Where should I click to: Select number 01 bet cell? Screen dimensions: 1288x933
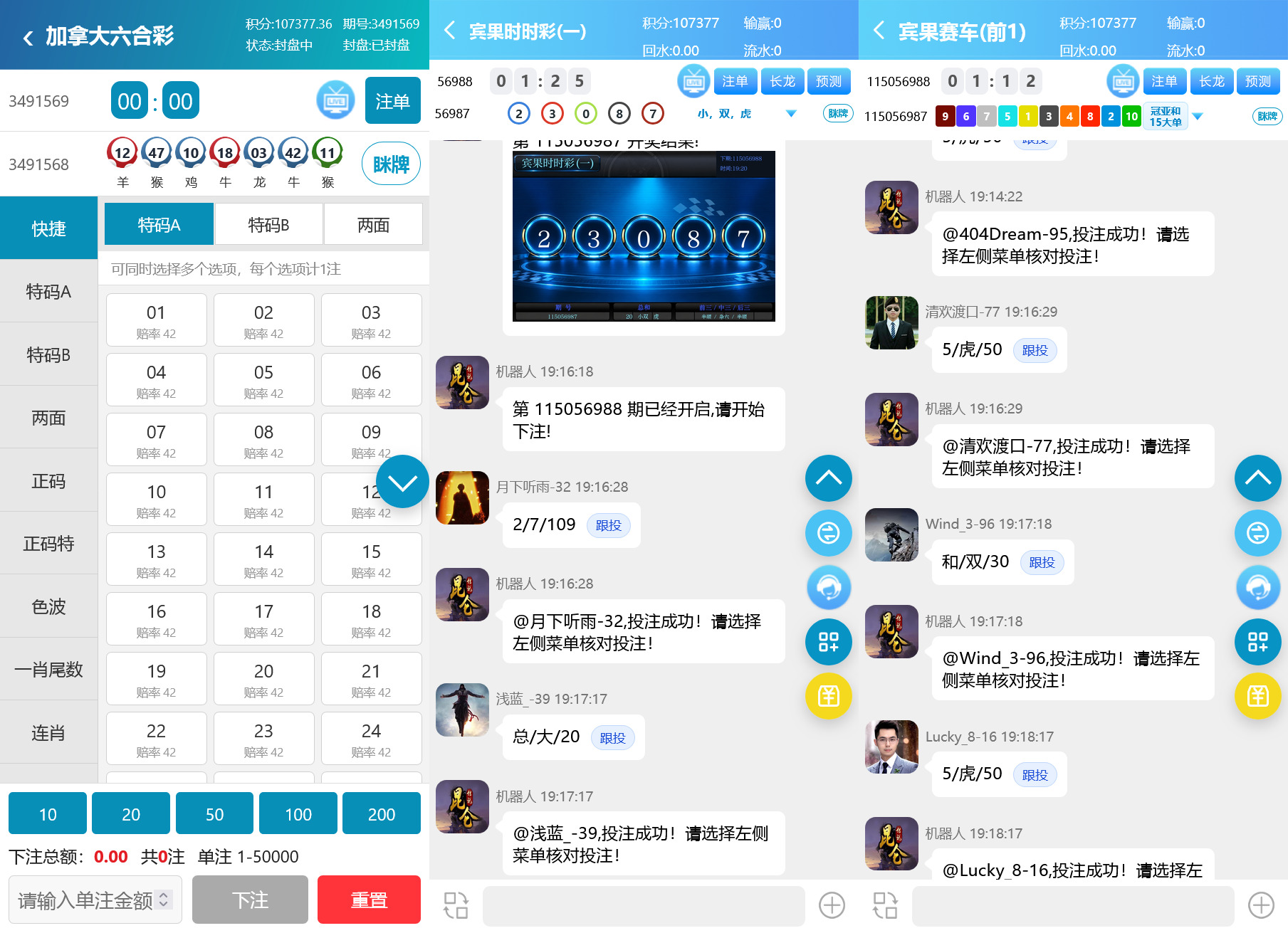157,321
